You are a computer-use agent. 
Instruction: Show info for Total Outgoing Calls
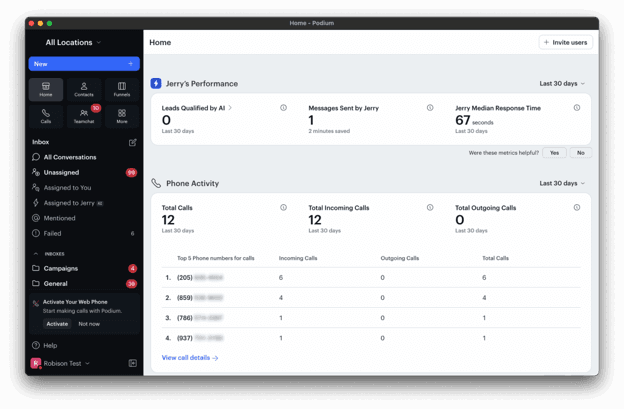577,208
